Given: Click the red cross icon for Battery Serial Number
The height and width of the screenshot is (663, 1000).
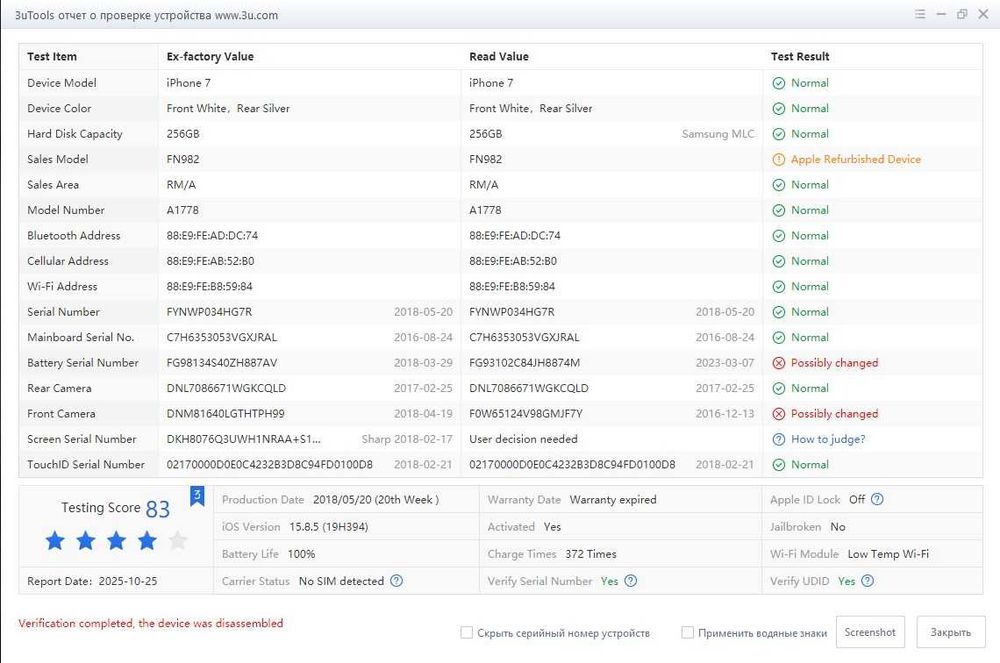Looking at the screenshot, I should click(778, 363).
